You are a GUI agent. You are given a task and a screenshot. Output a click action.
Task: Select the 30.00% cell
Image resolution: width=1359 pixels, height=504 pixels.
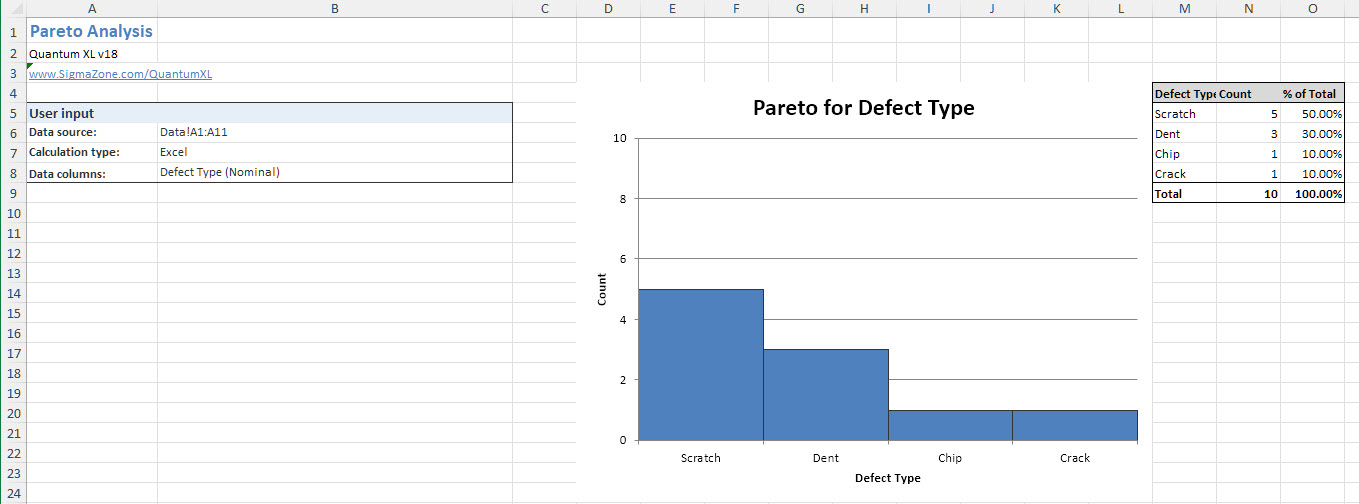(x=1312, y=133)
